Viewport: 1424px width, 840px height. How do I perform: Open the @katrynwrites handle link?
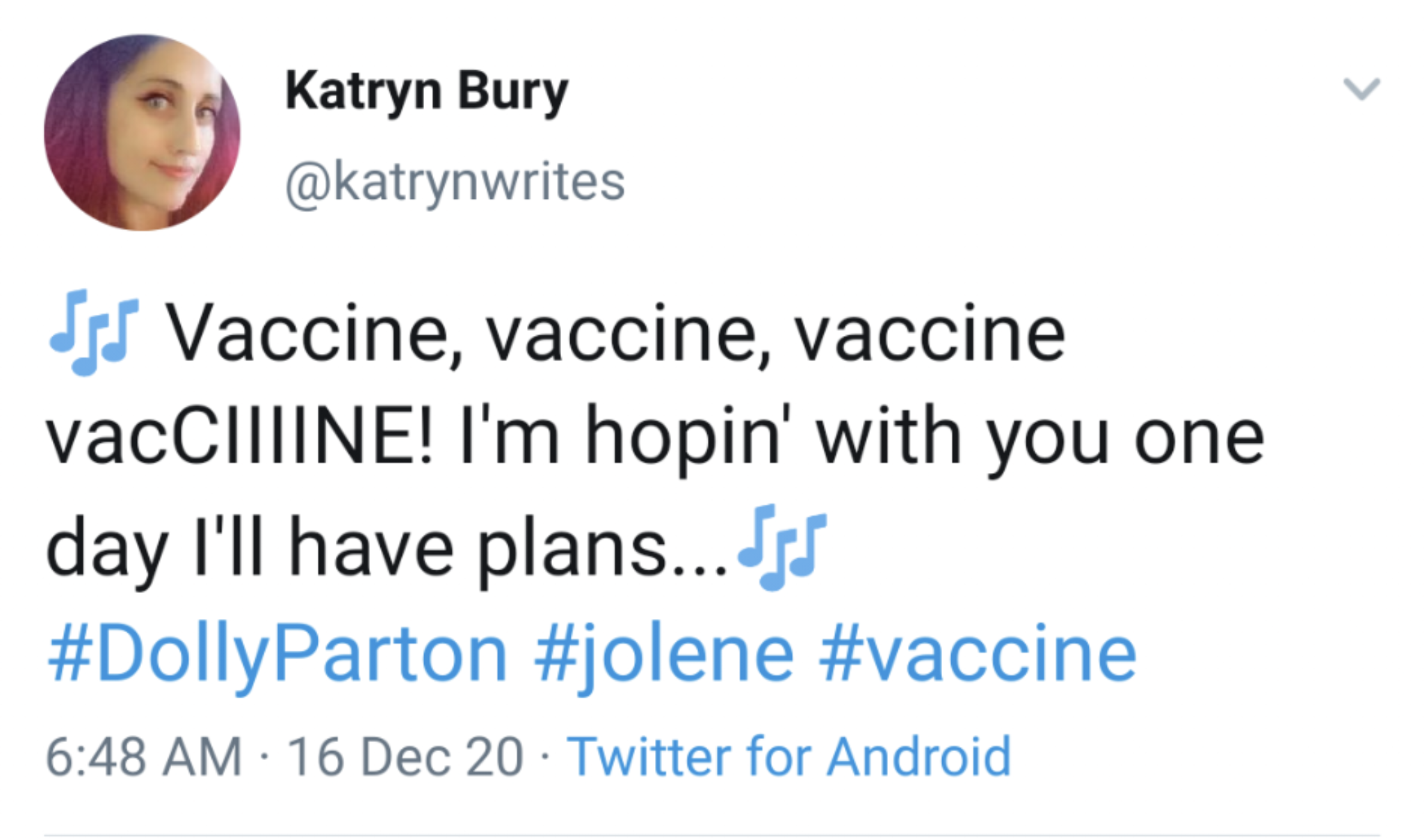[x=455, y=182]
